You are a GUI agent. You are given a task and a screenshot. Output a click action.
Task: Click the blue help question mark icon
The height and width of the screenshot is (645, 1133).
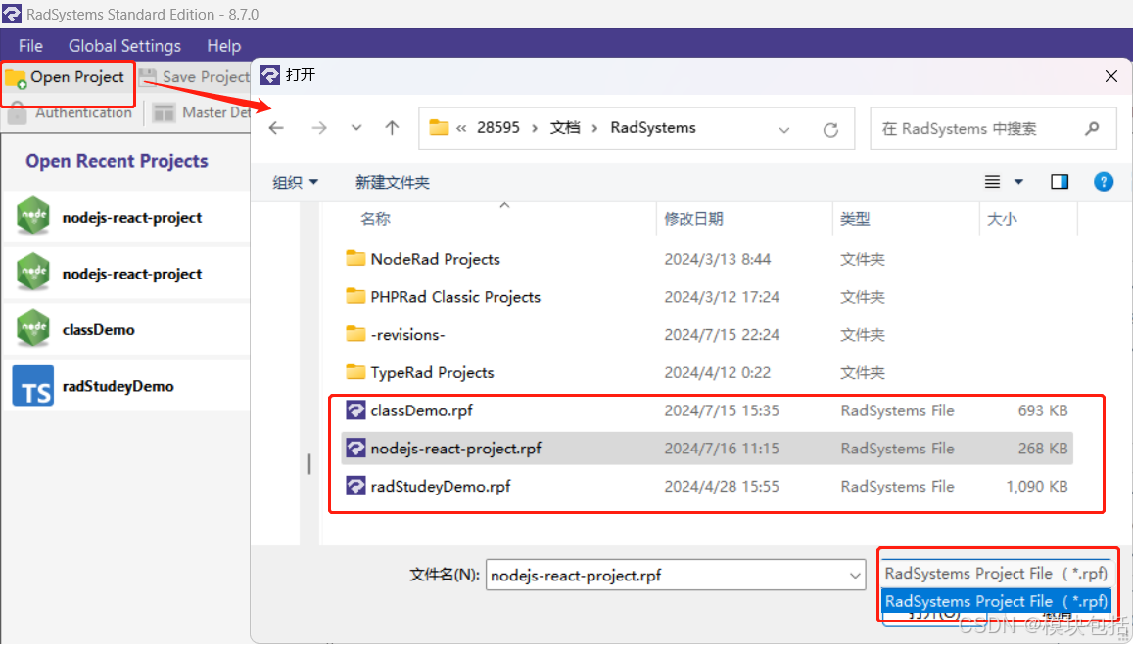tap(1103, 181)
